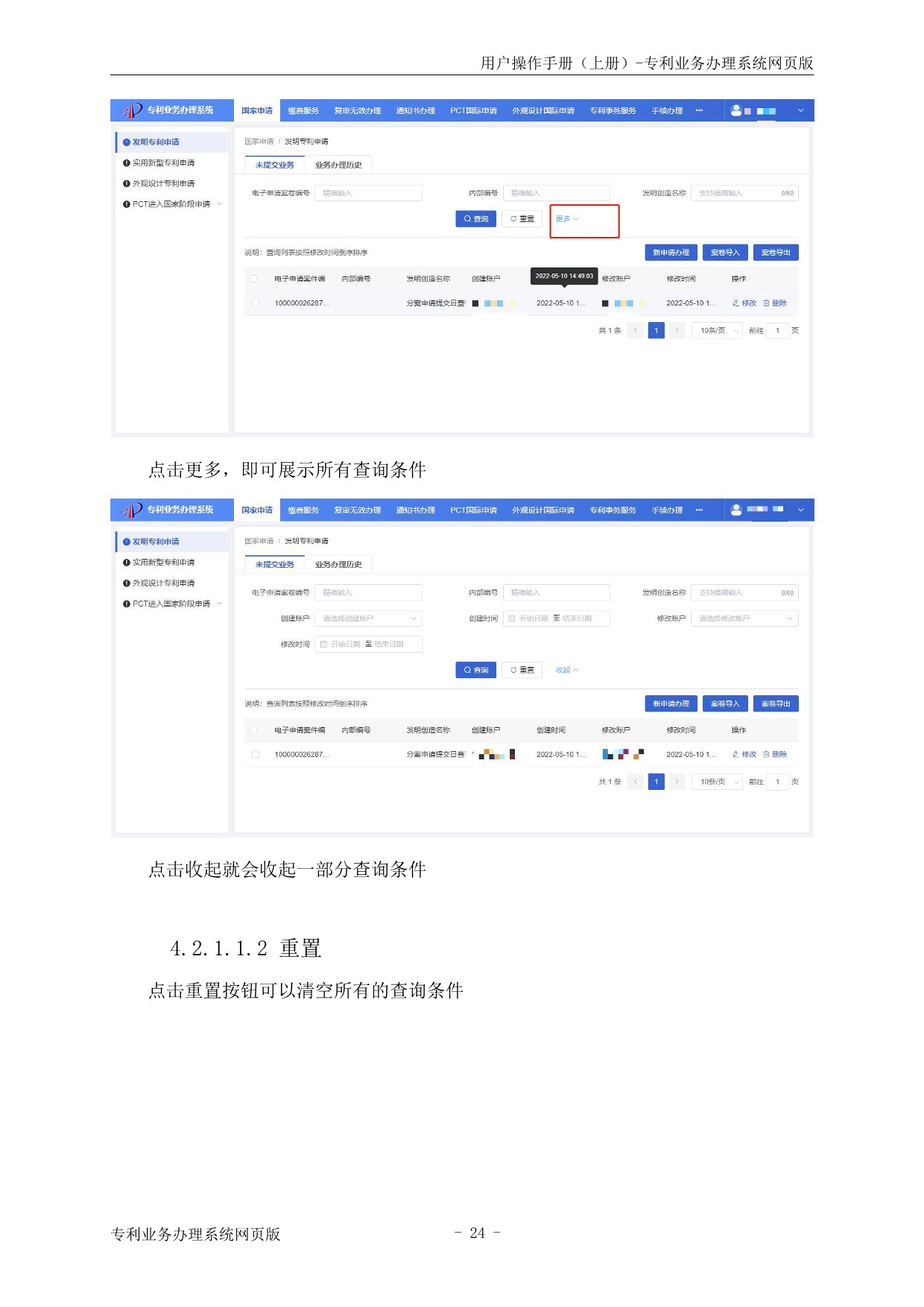Click the user avatar icon in the upper screenshot header
The image size is (924, 1307).
pos(736,110)
